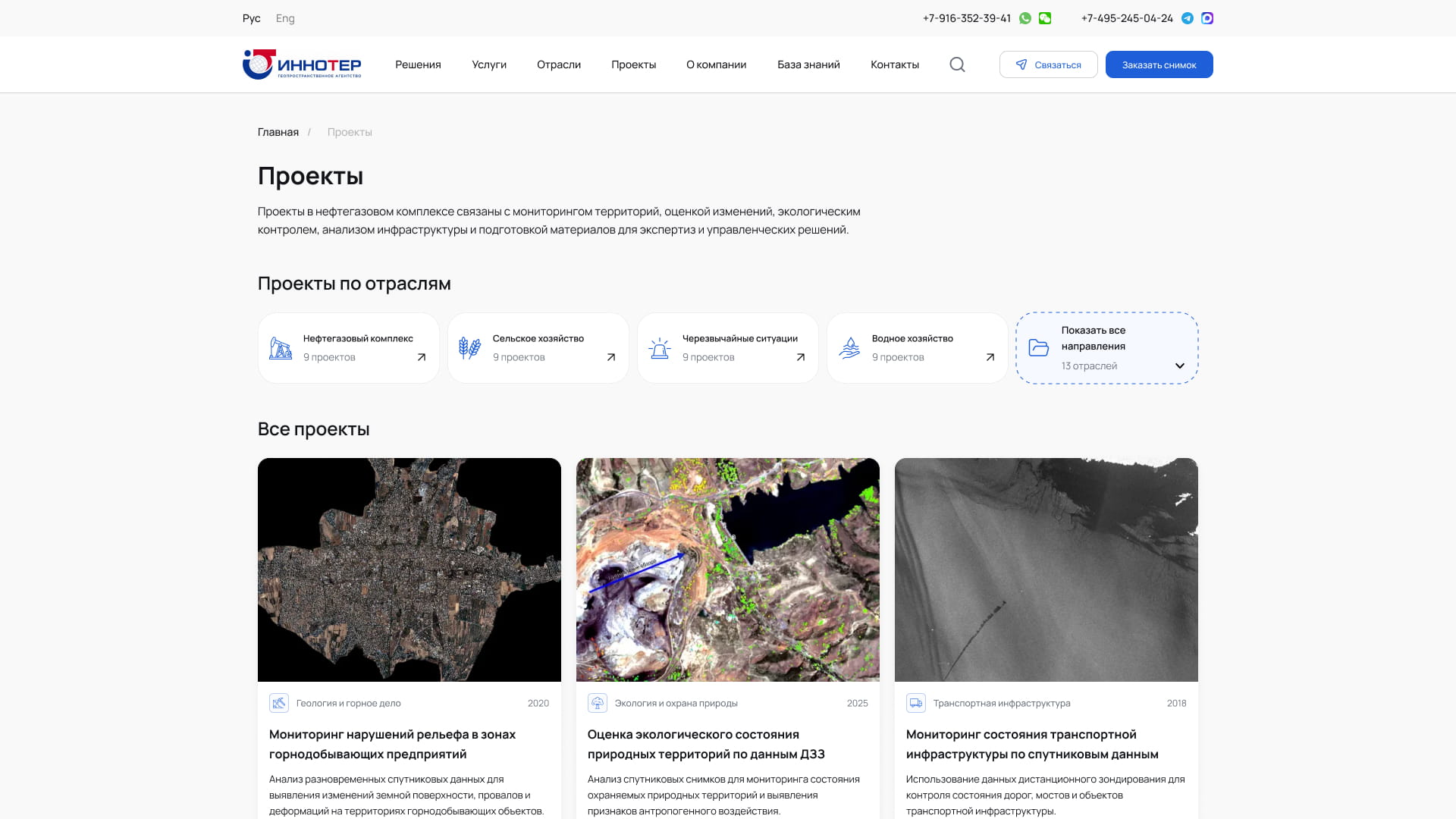Viewport: 1456px width, 819px height.
Task: Click the Все проекты heading
Action: (314, 429)
